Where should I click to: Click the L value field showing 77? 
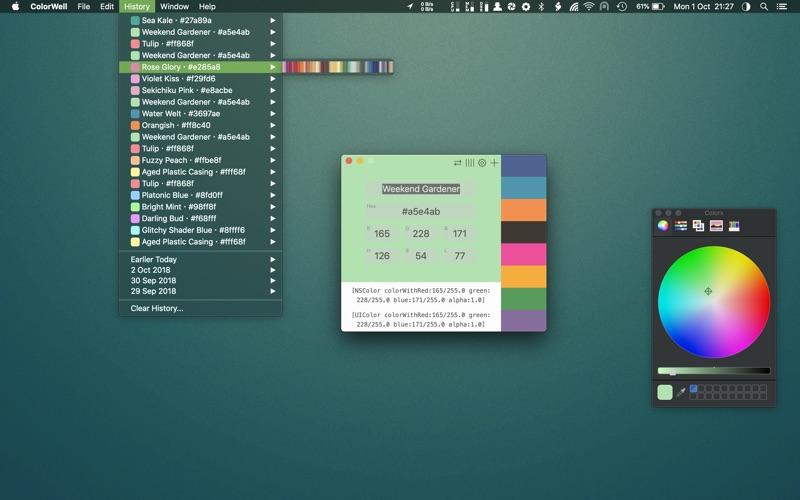point(460,256)
